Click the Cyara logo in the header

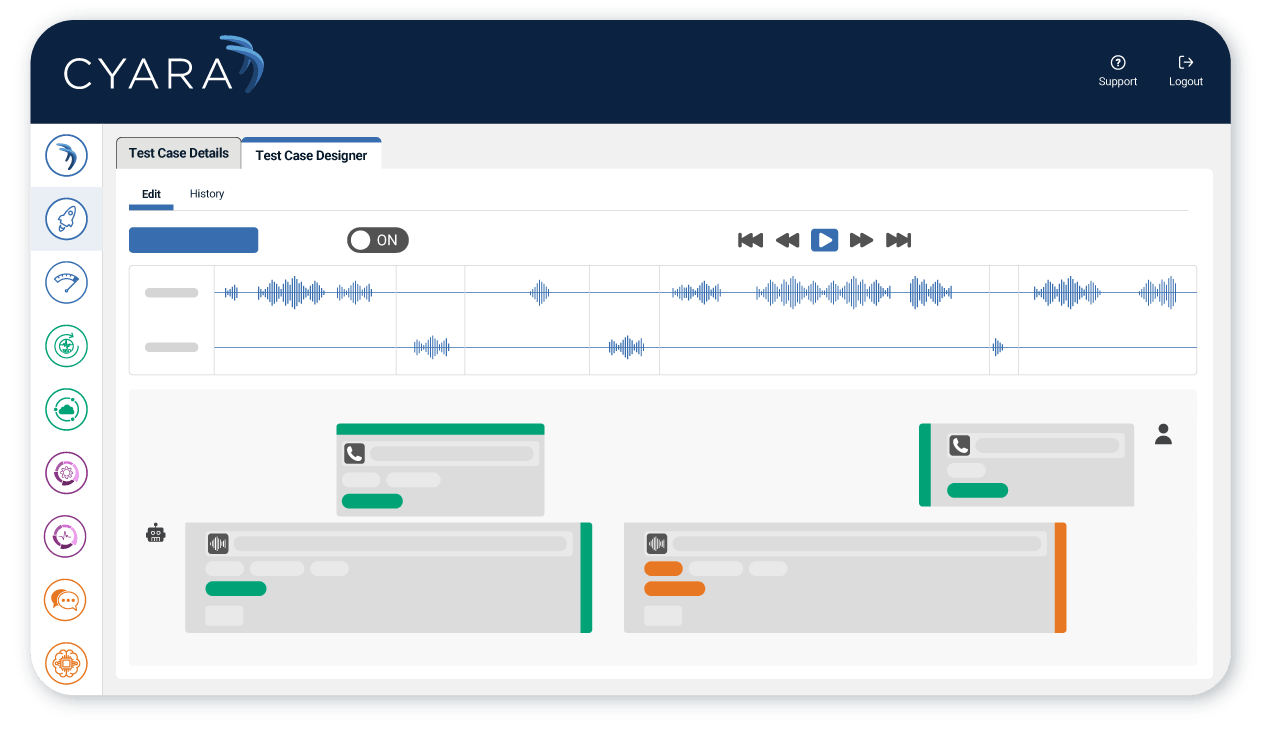tap(164, 65)
